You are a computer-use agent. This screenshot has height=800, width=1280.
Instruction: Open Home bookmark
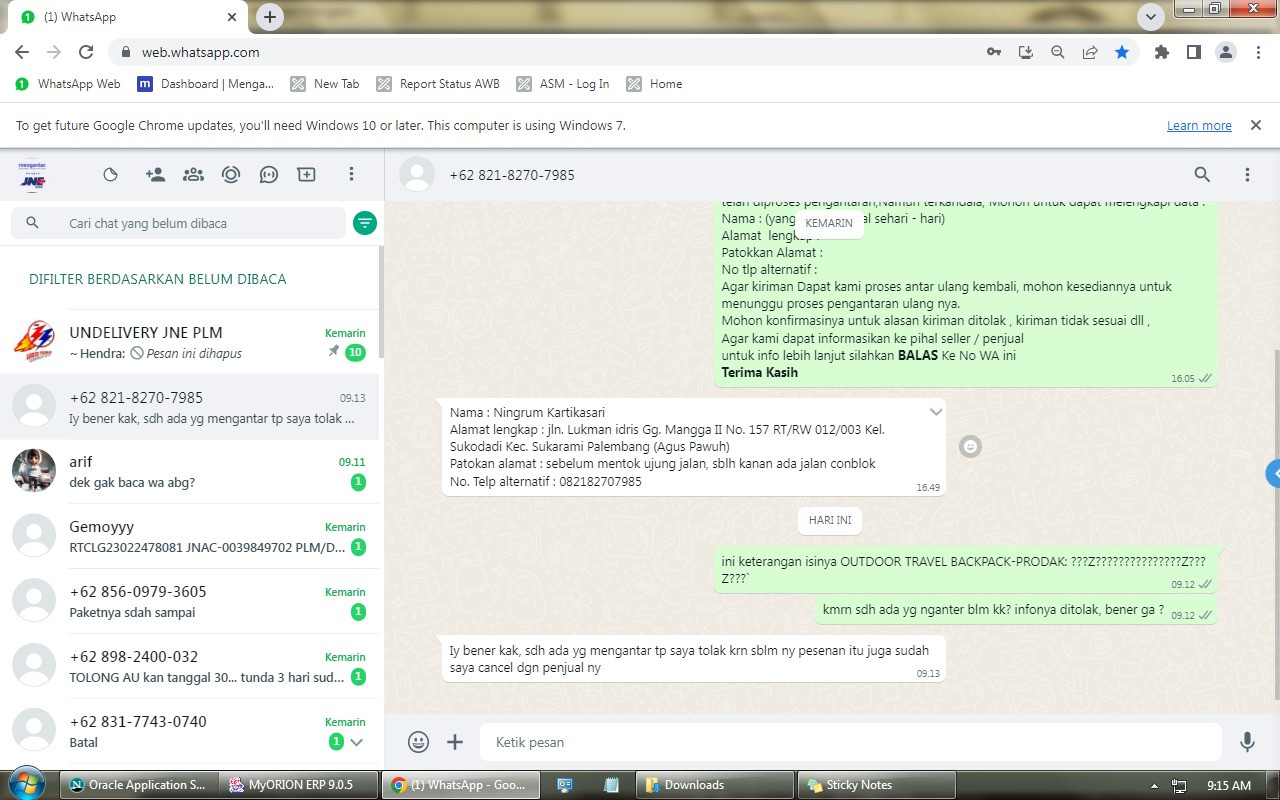654,84
